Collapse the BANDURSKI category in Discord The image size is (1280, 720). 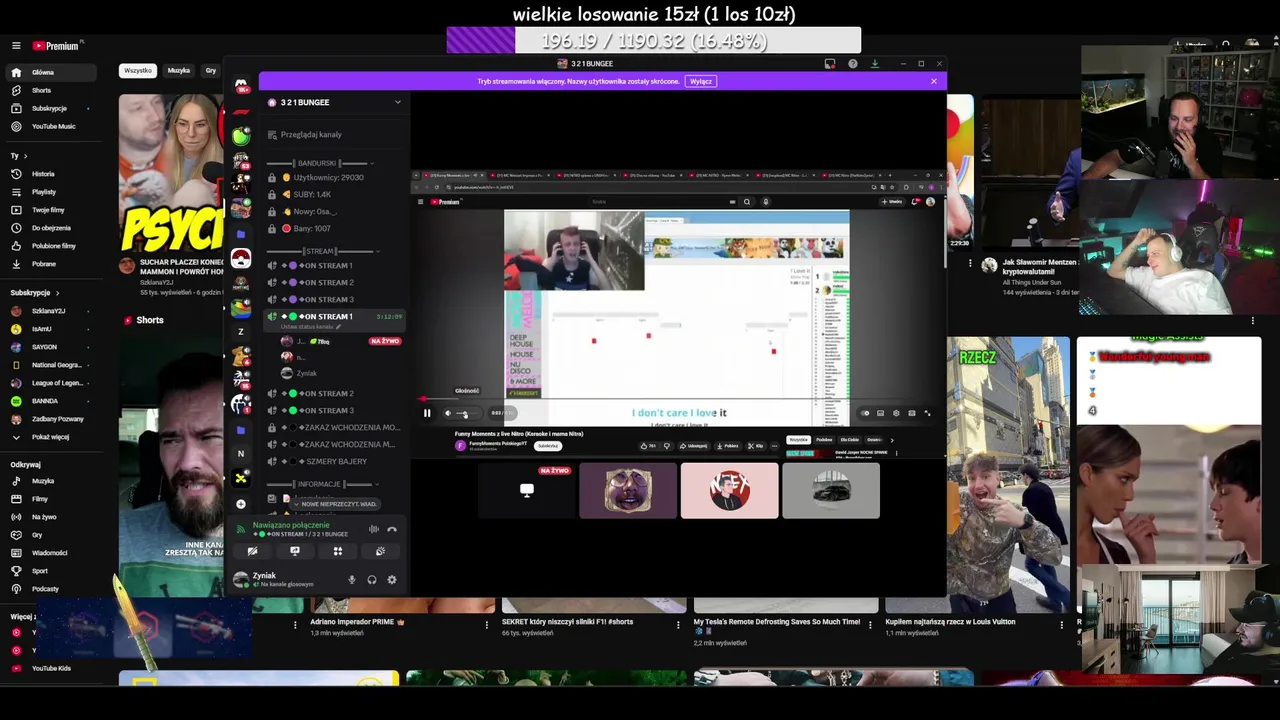(320, 163)
